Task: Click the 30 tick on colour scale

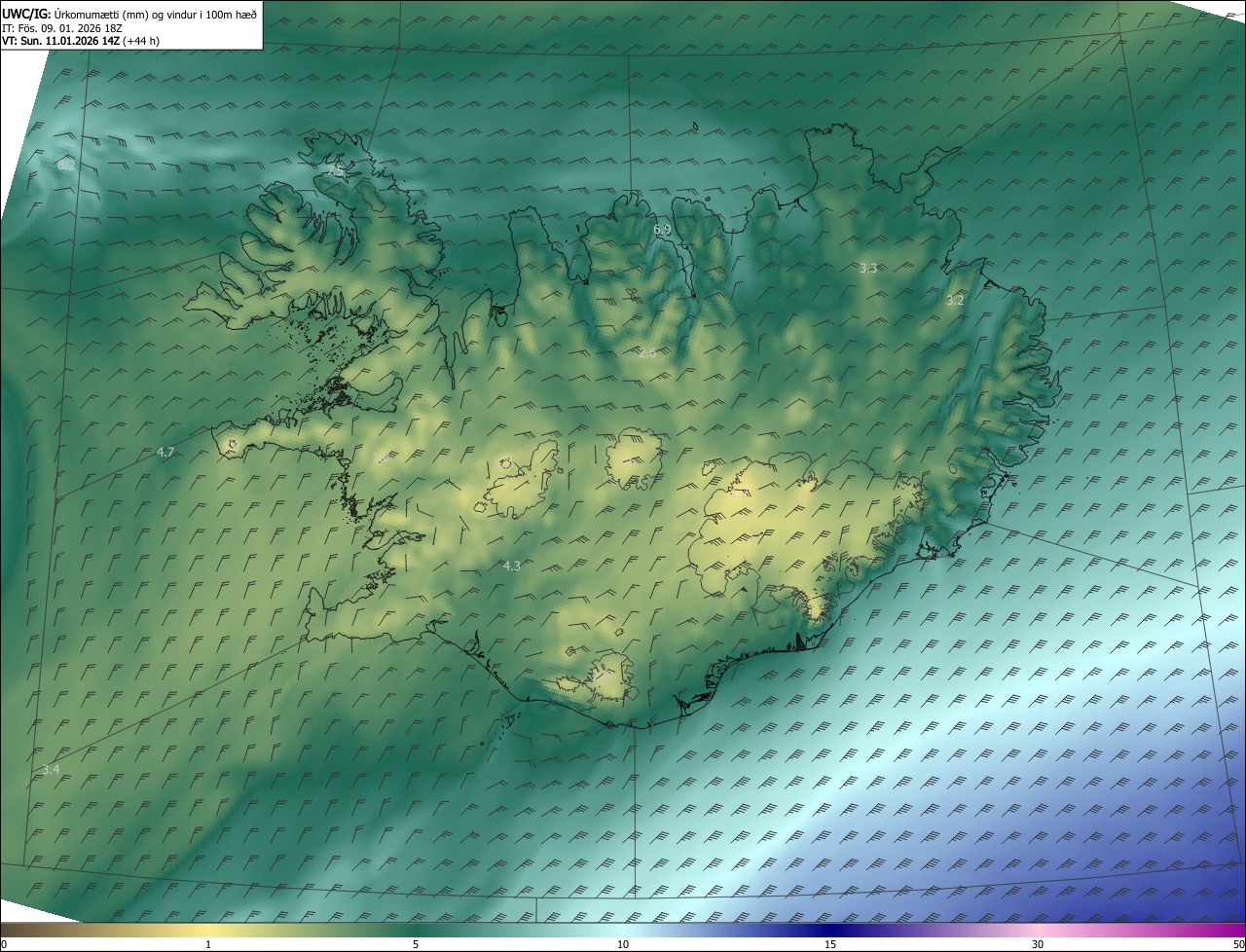Action: [x=1038, y=944]
